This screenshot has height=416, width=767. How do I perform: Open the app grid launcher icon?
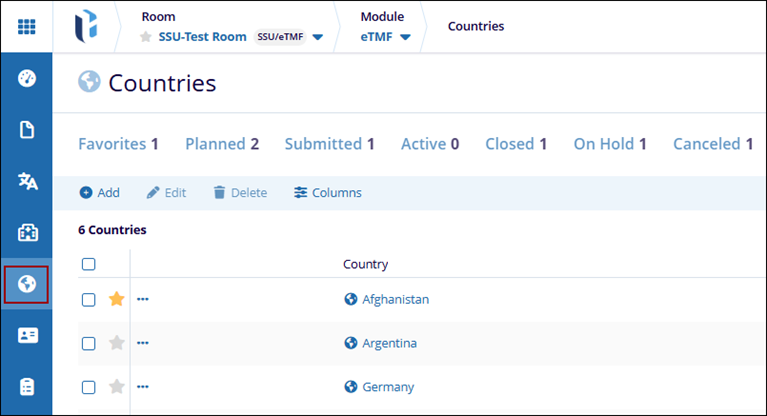tap(27, 26)
